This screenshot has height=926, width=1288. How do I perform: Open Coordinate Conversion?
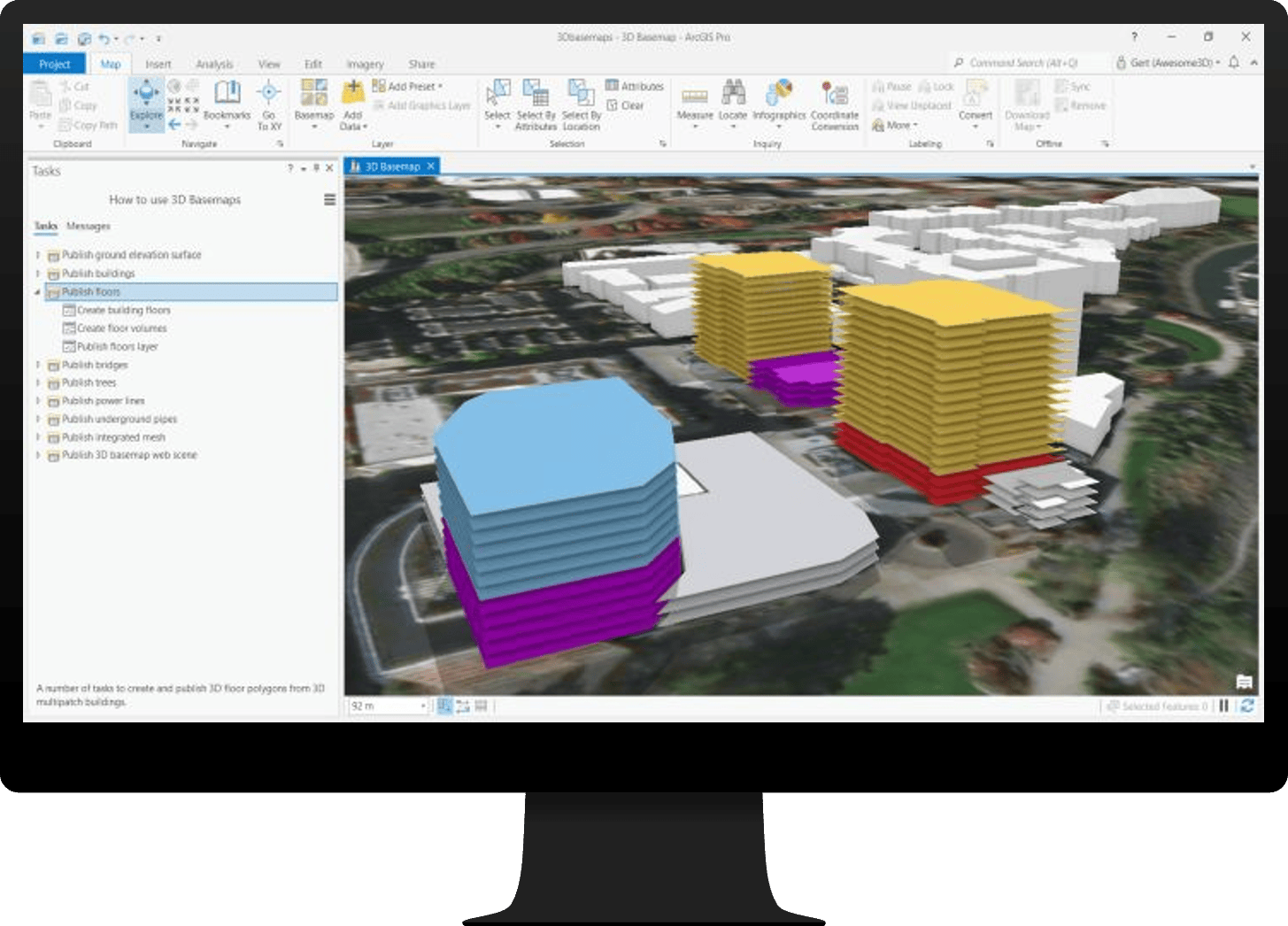835,104
